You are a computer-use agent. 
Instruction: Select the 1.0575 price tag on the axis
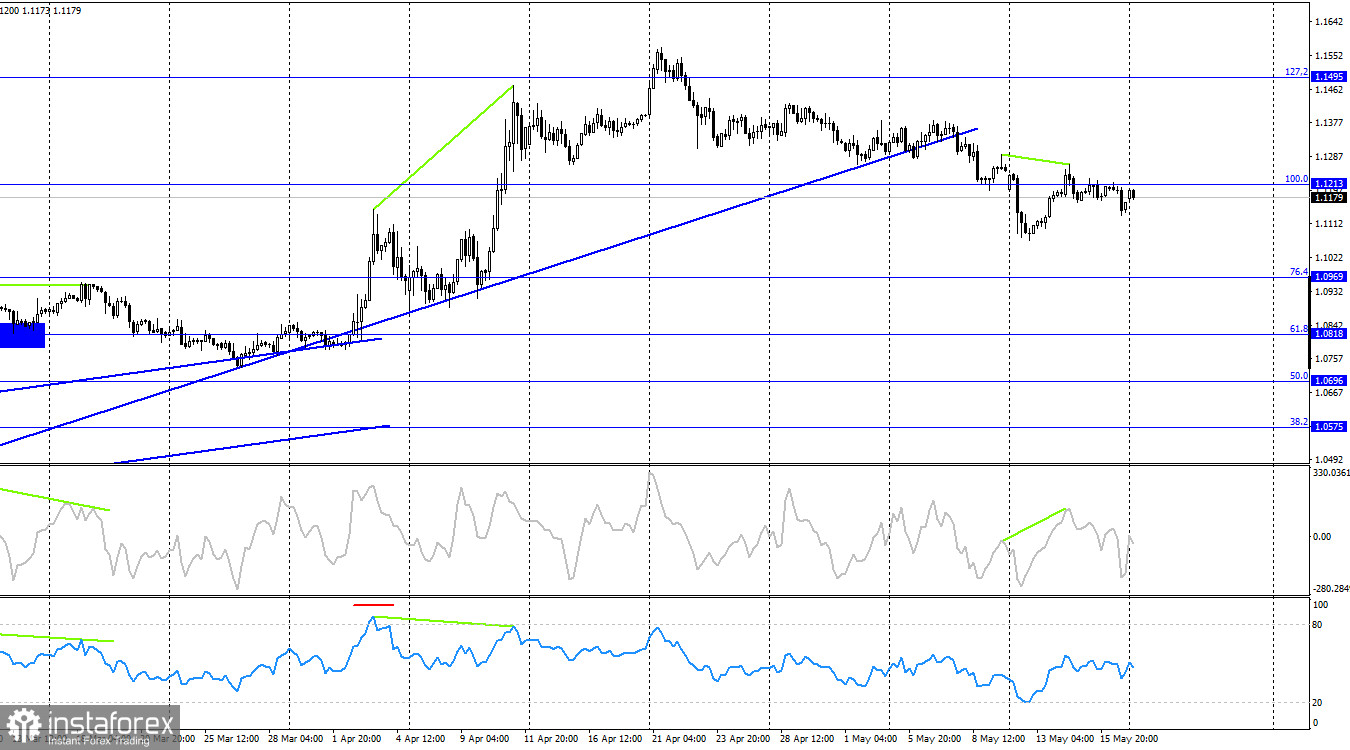1330,427
